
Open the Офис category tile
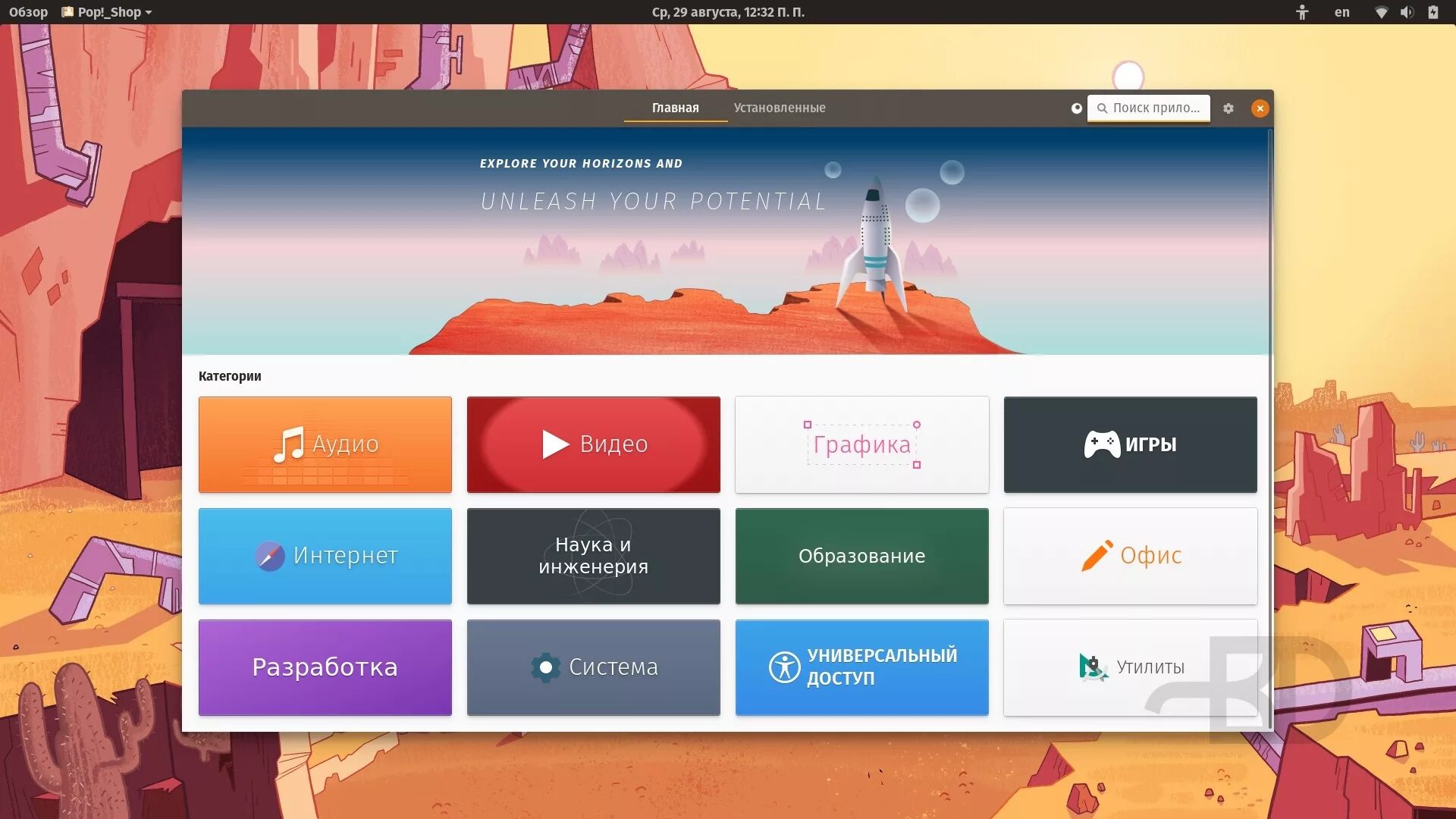1130,556
